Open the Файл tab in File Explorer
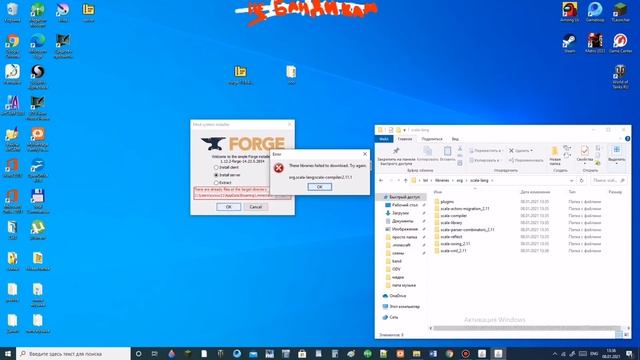This screenshot has width=640, height=360. pyautogui.click(x=384, y=139)
